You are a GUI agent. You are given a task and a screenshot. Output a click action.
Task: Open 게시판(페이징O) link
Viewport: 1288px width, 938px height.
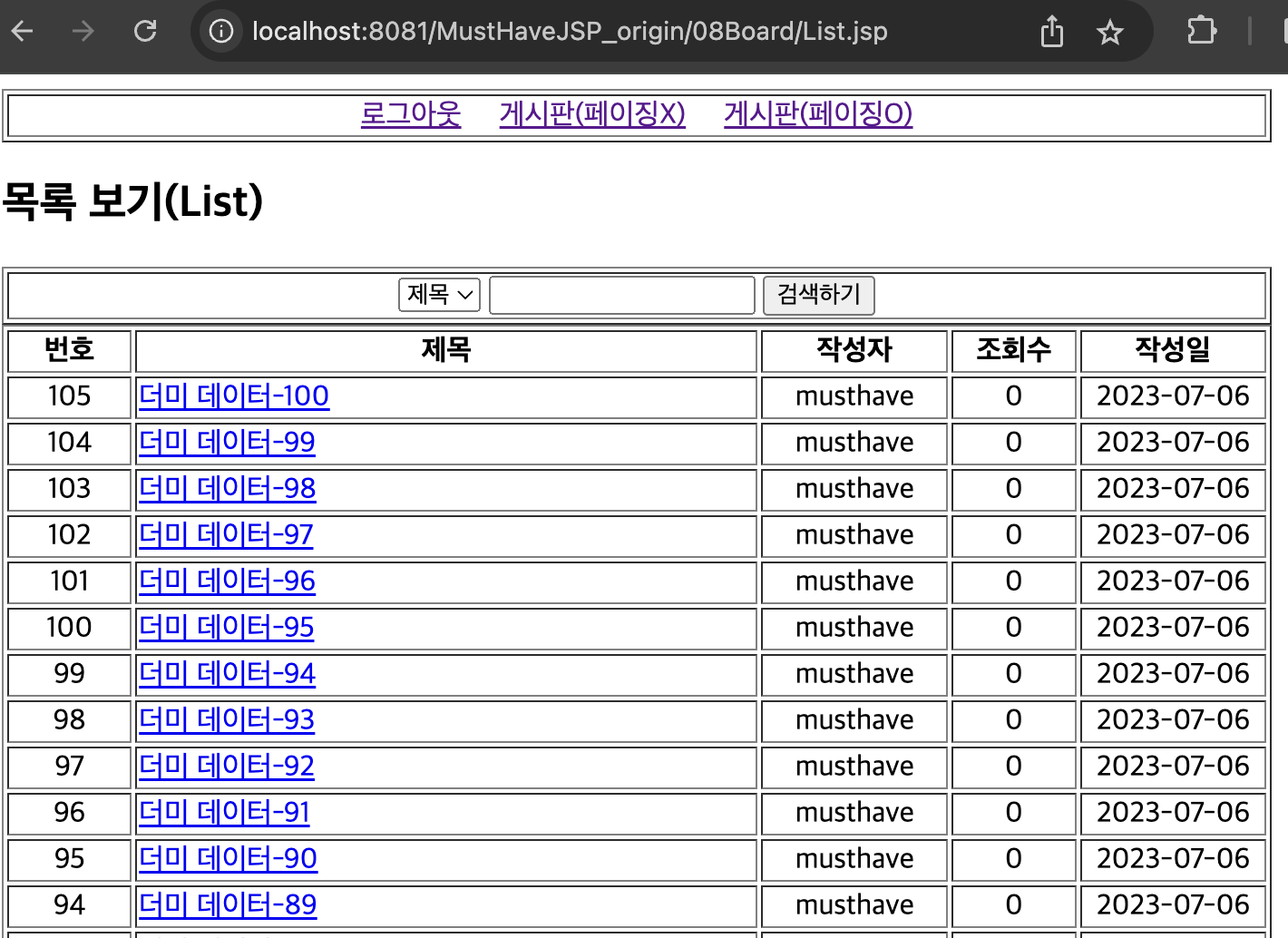[x=818, y=114]
